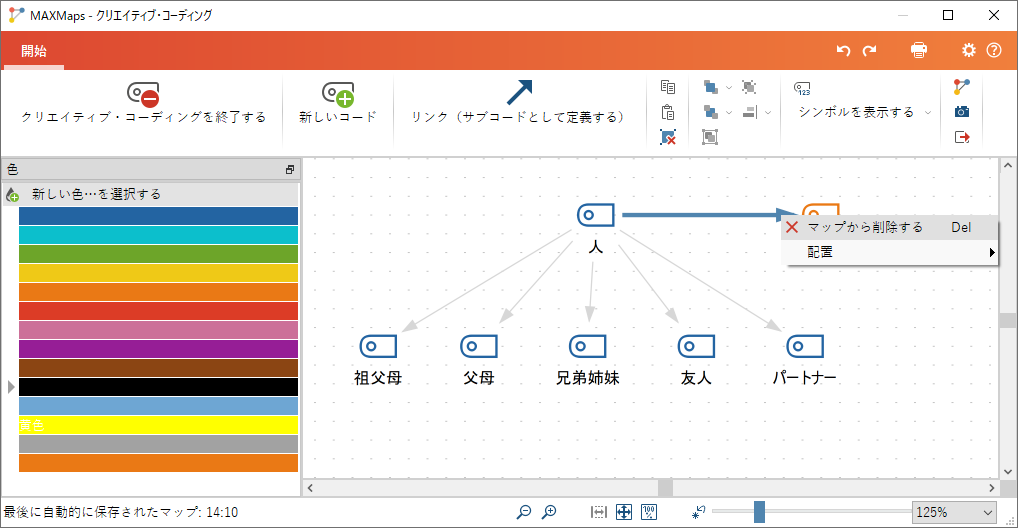
Task: Open the 配置 context menu entry
Action: click(889, 252)
